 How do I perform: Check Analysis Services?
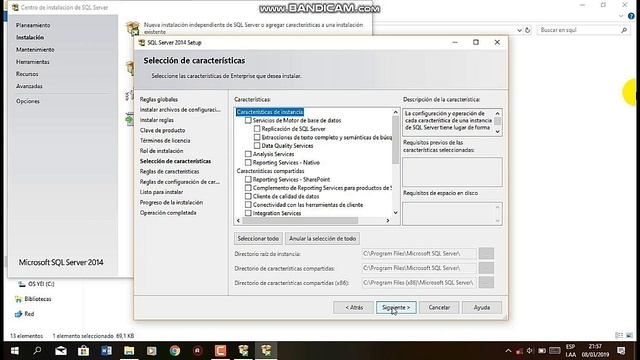tap(248, 154)
